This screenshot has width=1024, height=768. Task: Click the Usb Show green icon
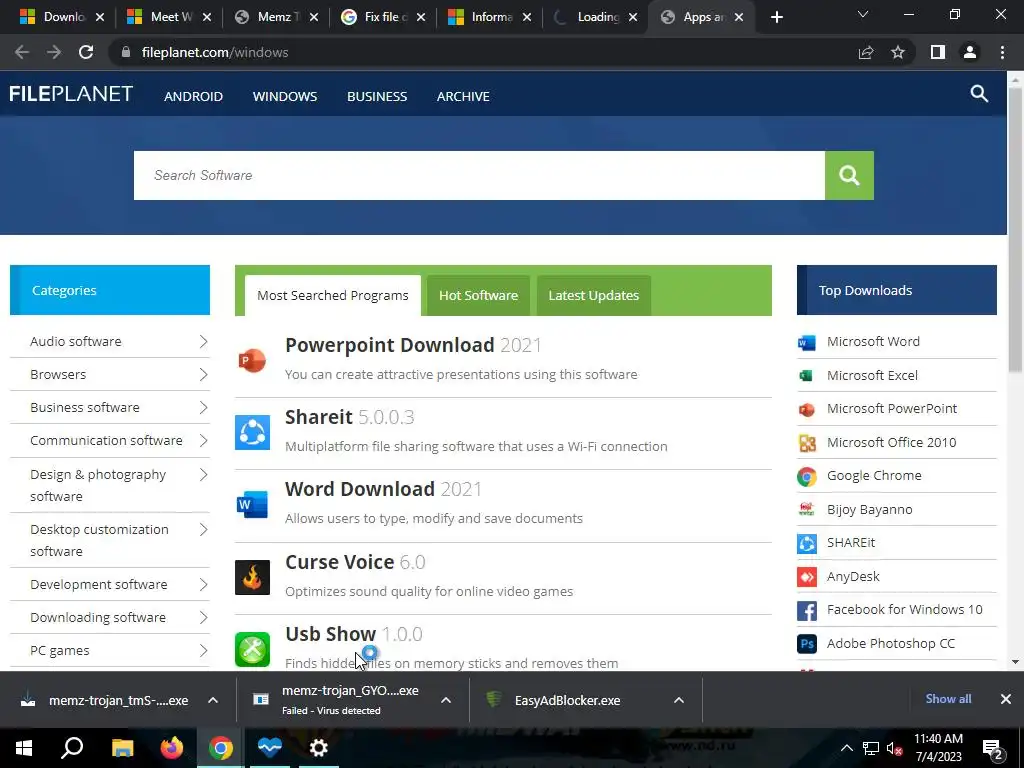(252, 649)
